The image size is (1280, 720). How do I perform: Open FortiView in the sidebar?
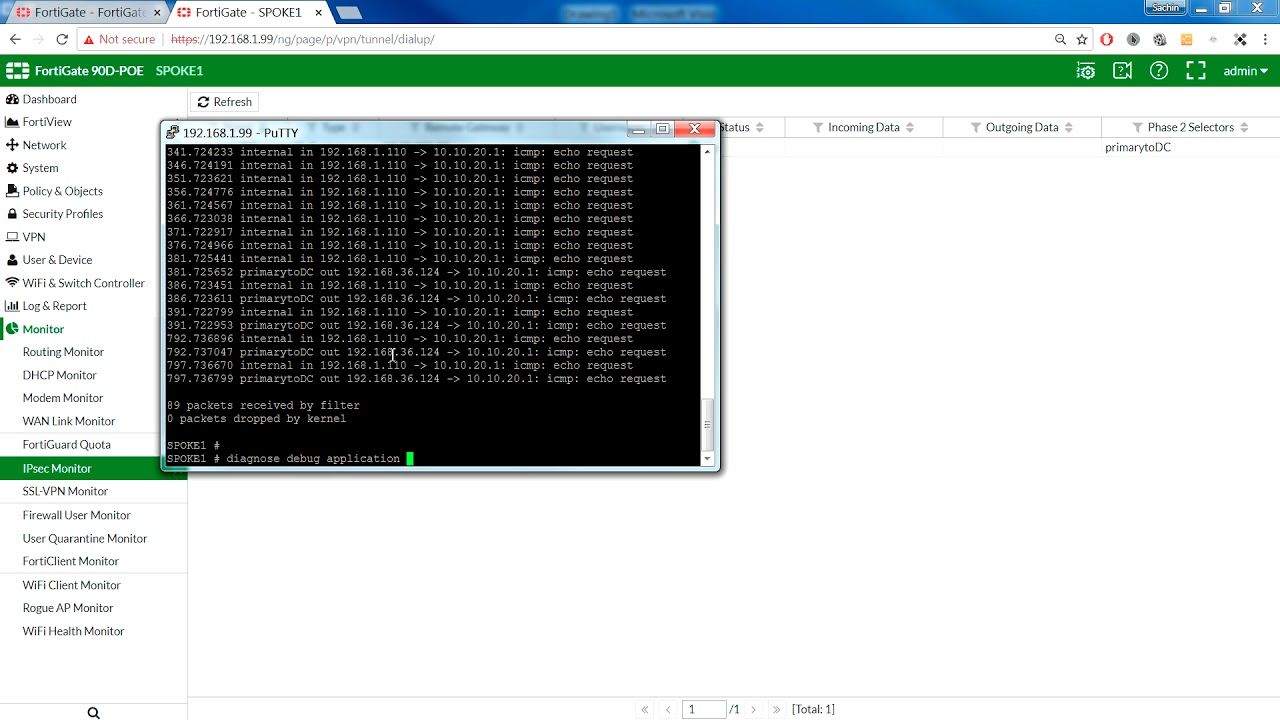(x=47, y=122)
